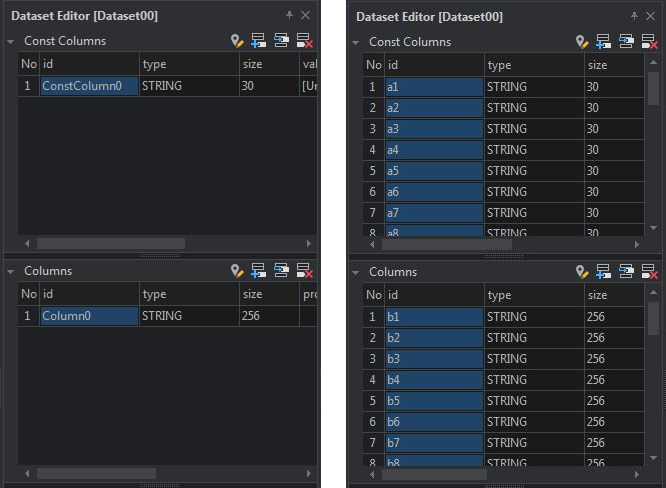Click insert column icon above the Column0 row
Image resolution: width=666 pixels, height=488 pixels.
[x=282, y=271]
